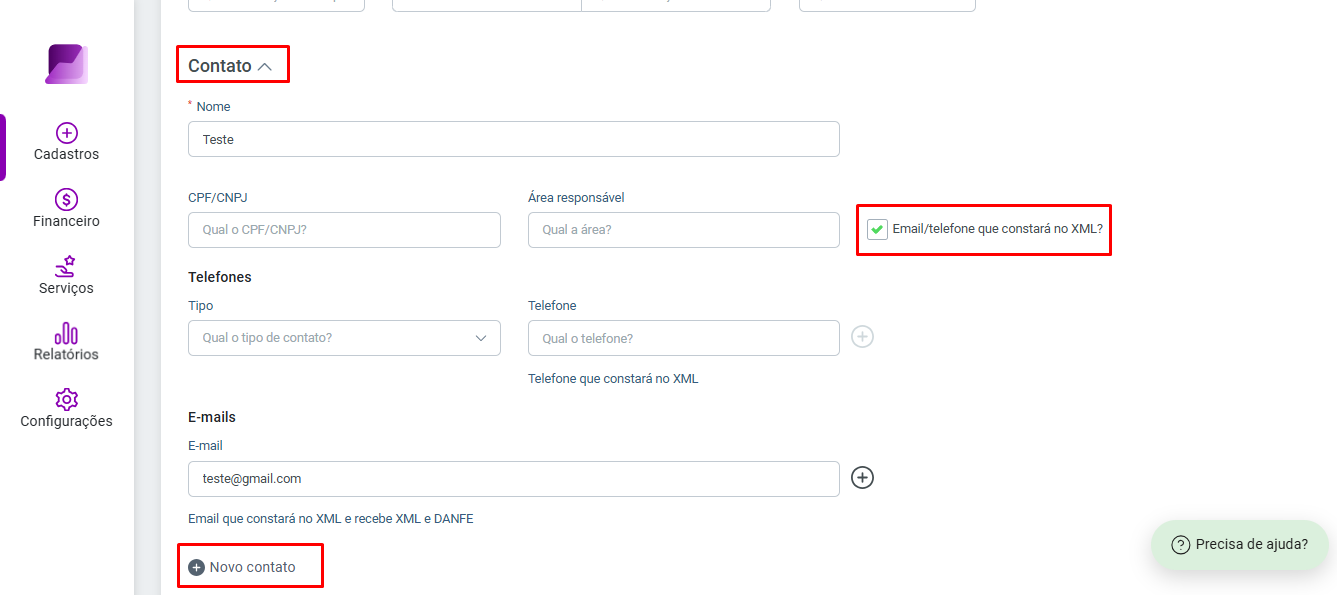Select the Relatórios menu label
This screenshot has width=1337, height=595.
[66, 355]
